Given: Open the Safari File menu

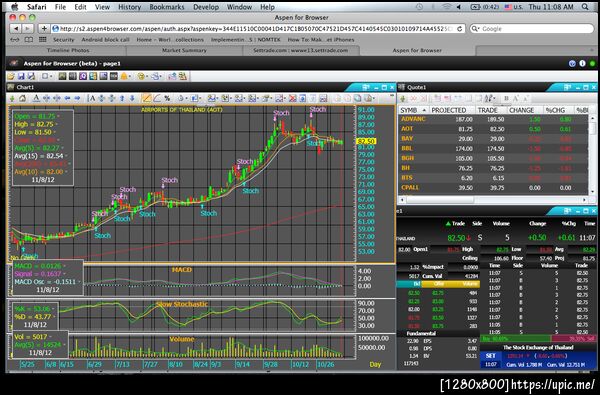Looking at the screenshot, I should (60, 7).
